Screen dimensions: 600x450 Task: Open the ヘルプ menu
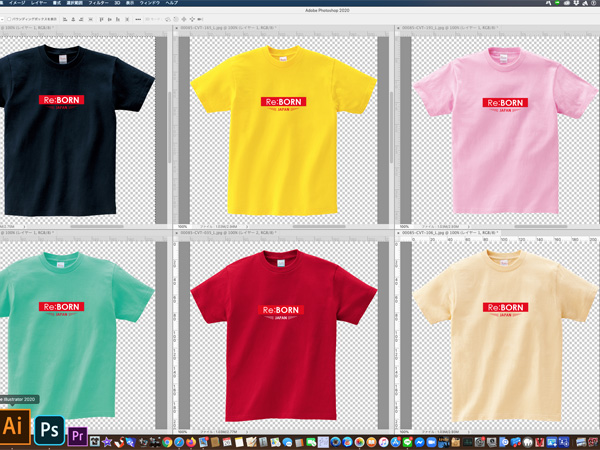pyautogui.click(x=172, y=3)
